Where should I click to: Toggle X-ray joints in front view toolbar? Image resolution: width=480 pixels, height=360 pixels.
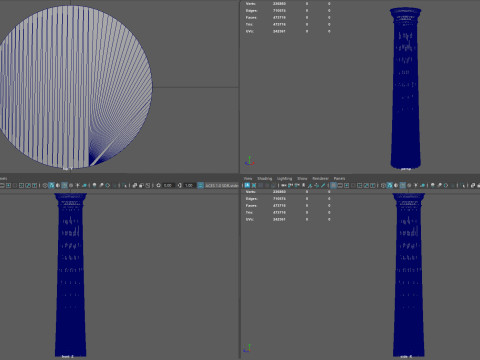148,185
